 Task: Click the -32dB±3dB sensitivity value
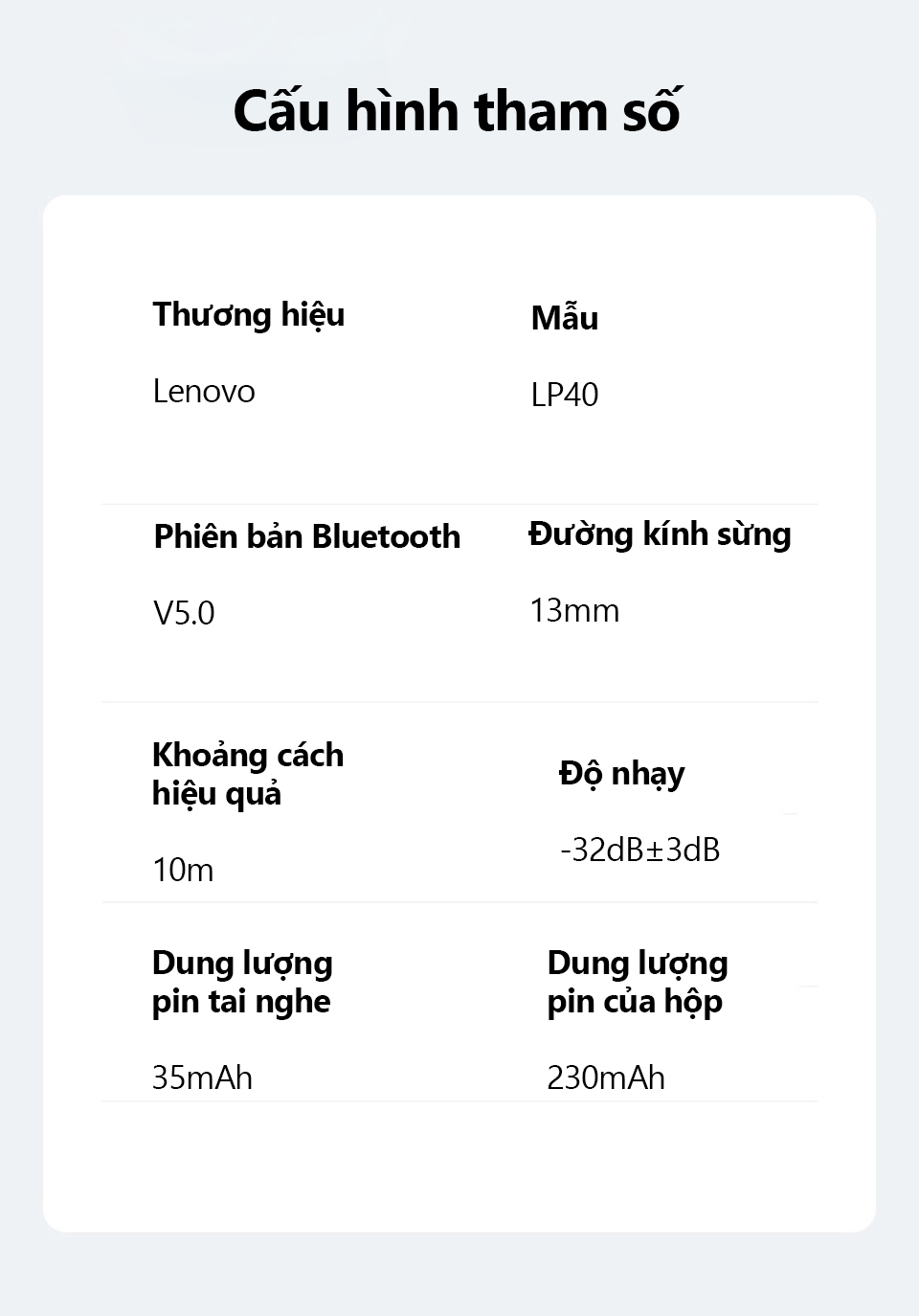coord(639,850)
